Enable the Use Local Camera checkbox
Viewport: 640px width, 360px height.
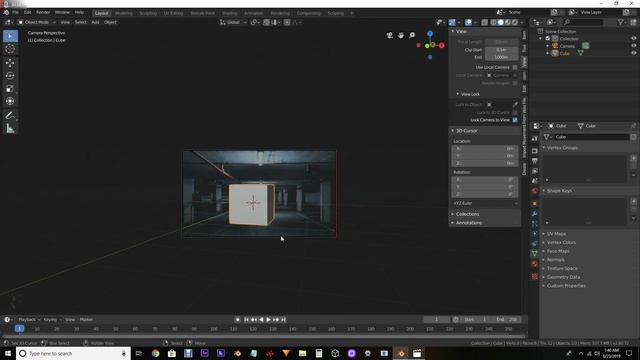515,67
